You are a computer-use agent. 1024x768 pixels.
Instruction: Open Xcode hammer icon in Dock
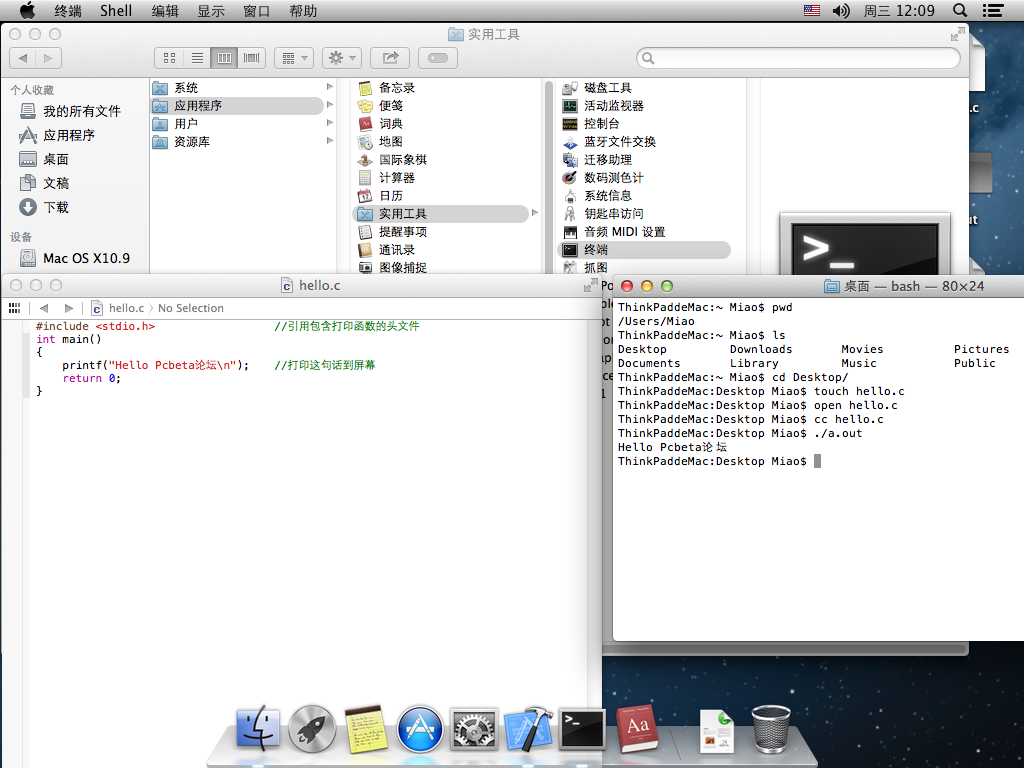point(528,729)
